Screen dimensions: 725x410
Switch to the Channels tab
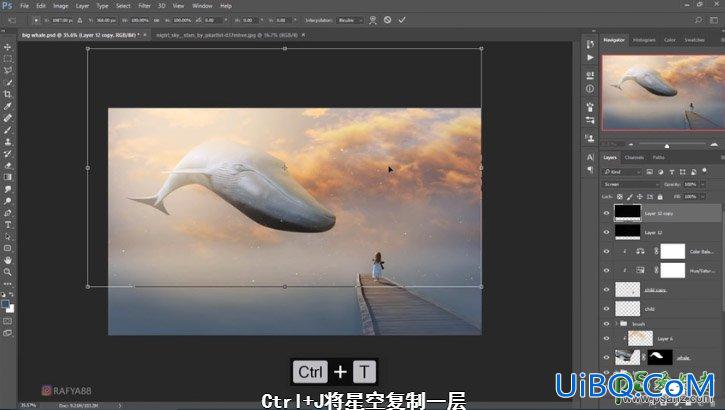[634, 158]
